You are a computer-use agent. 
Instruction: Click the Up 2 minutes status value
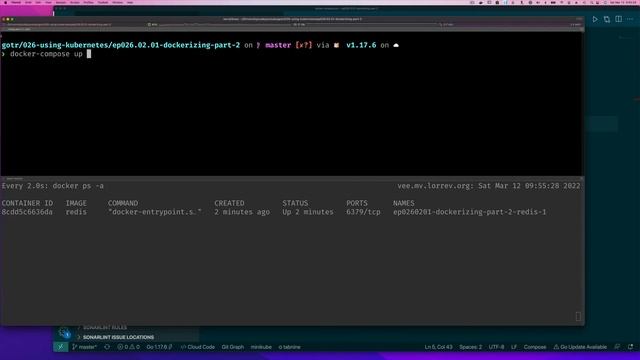[308, 212]
